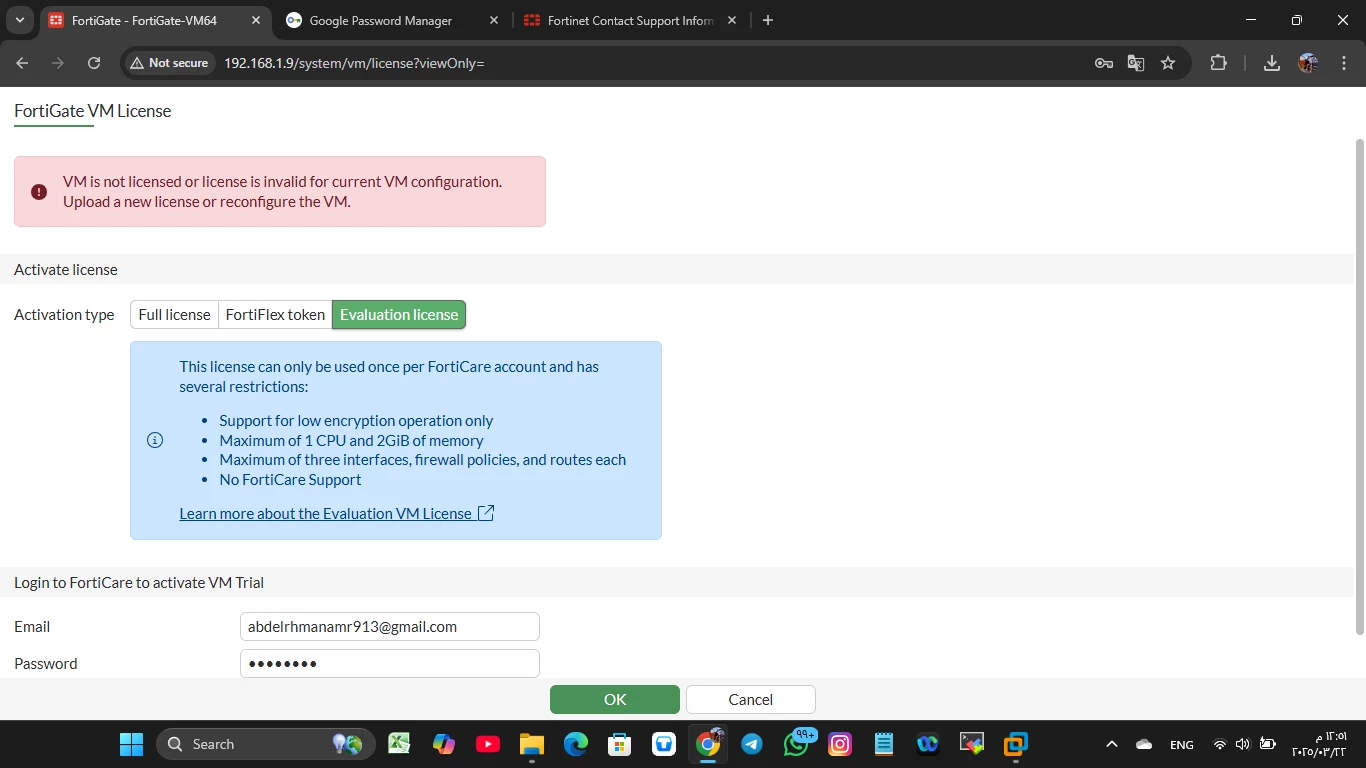This screenshot has width=1366, height=768.
Task: Focus the address bar URL
Action: 354,63
